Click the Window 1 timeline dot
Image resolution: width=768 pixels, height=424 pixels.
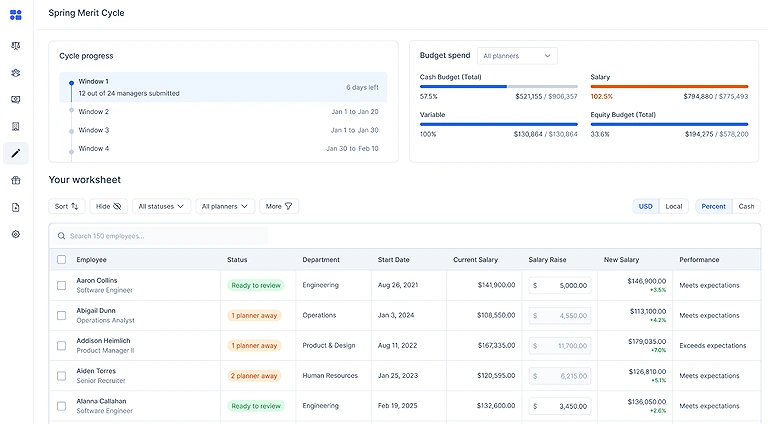click(72, 83)
